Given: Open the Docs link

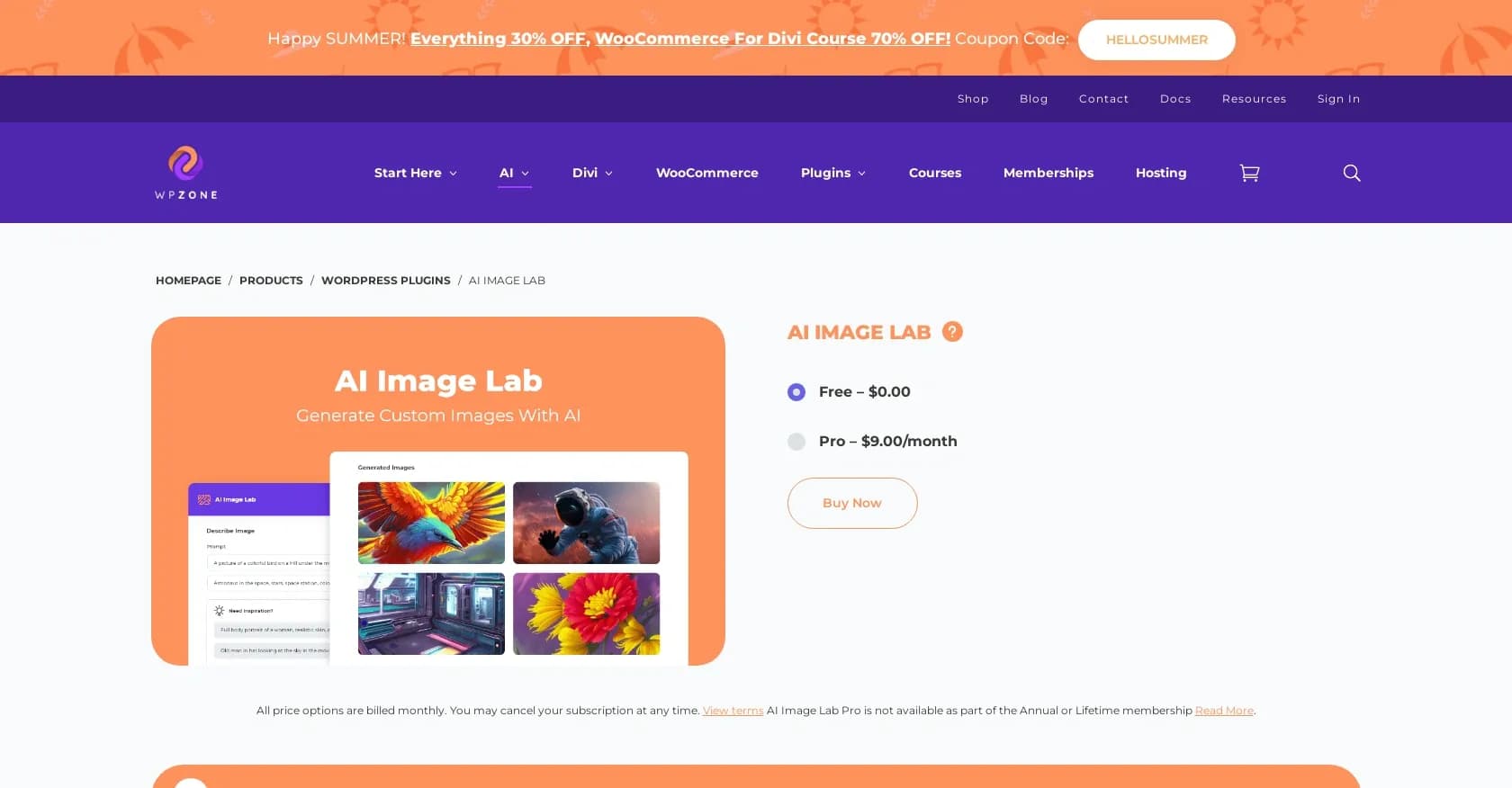Looking at the screenshot, I should click(x=1175, y=99).
